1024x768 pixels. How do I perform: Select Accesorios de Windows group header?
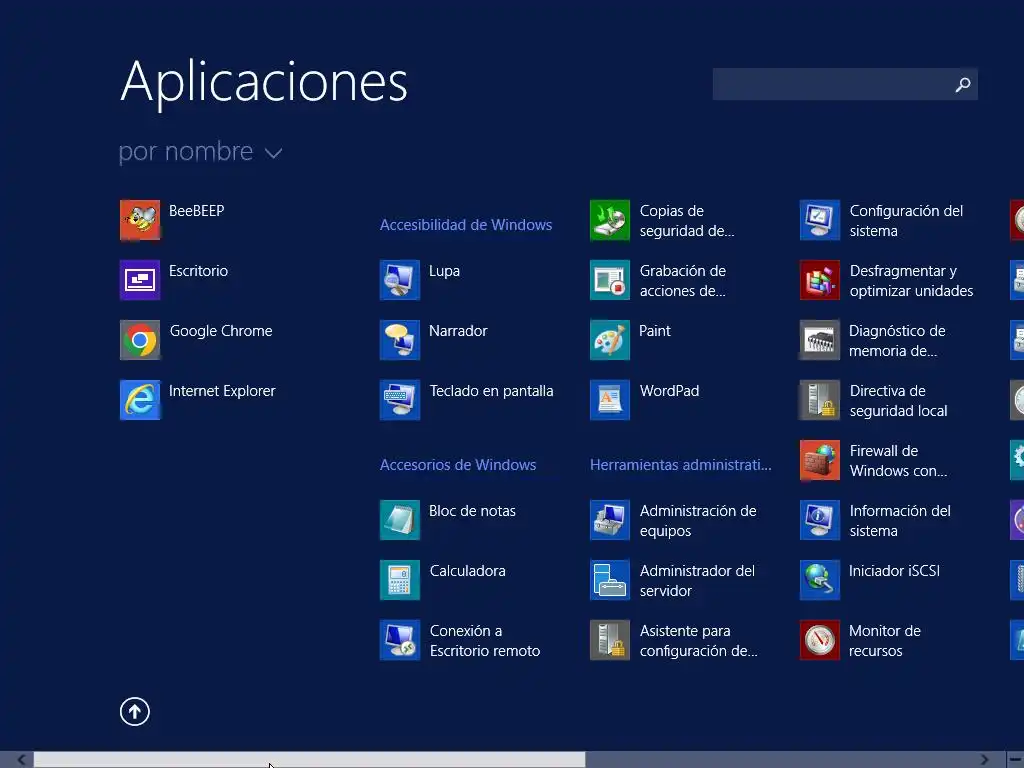(458, 465)
